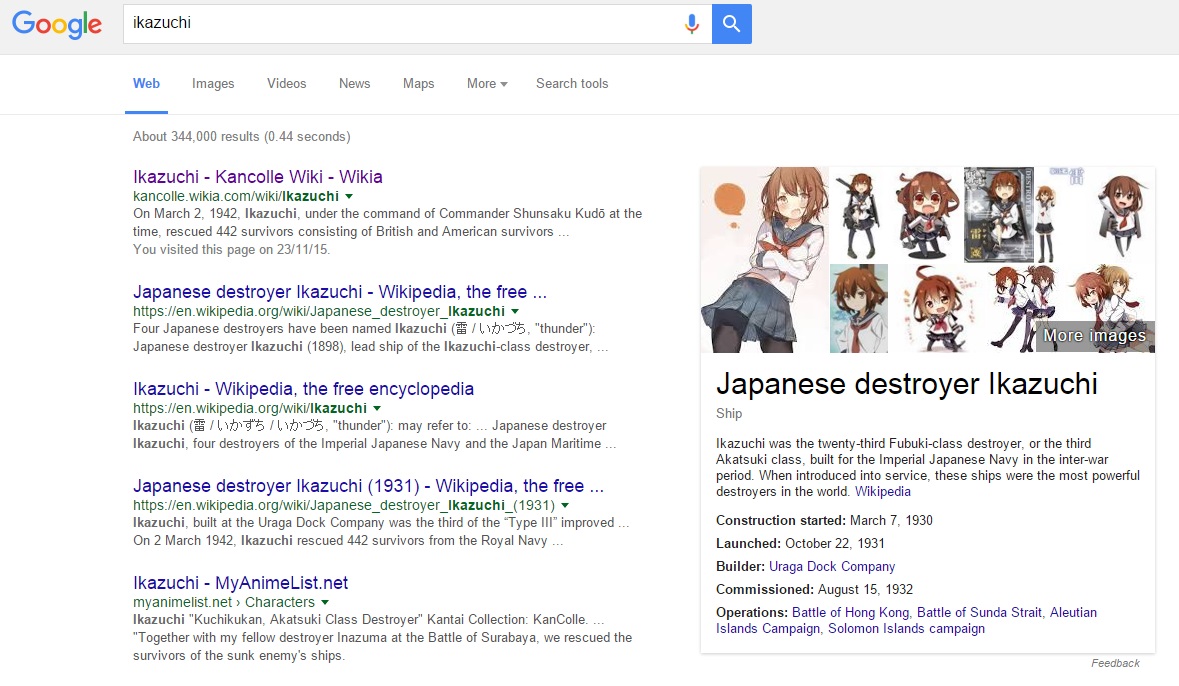Open the Uraga Dock Company link
This screenshot has width=1179, height=686.
click(832, 566)
